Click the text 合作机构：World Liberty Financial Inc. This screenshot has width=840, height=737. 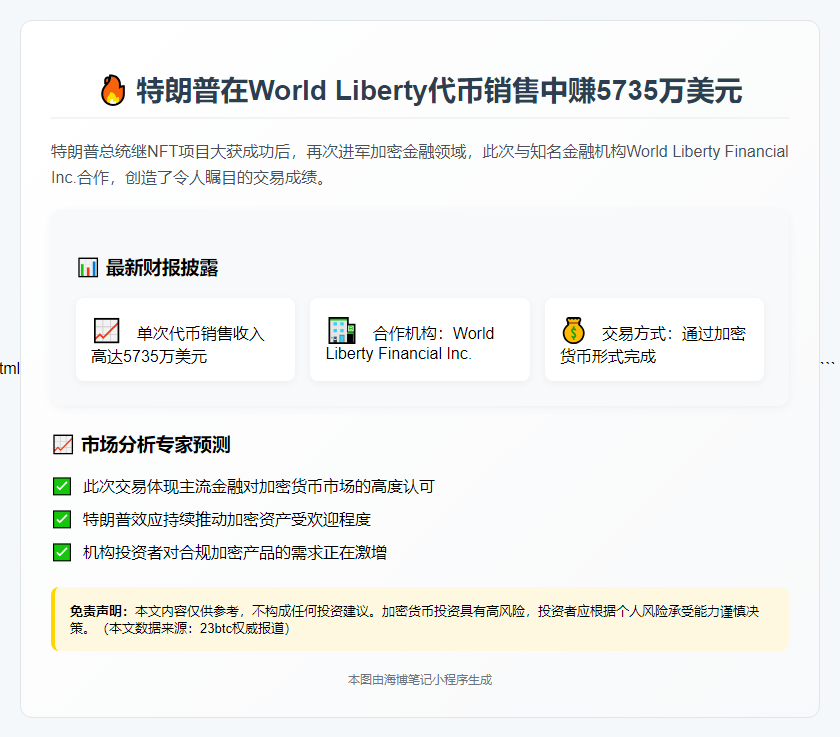point(410,343)
